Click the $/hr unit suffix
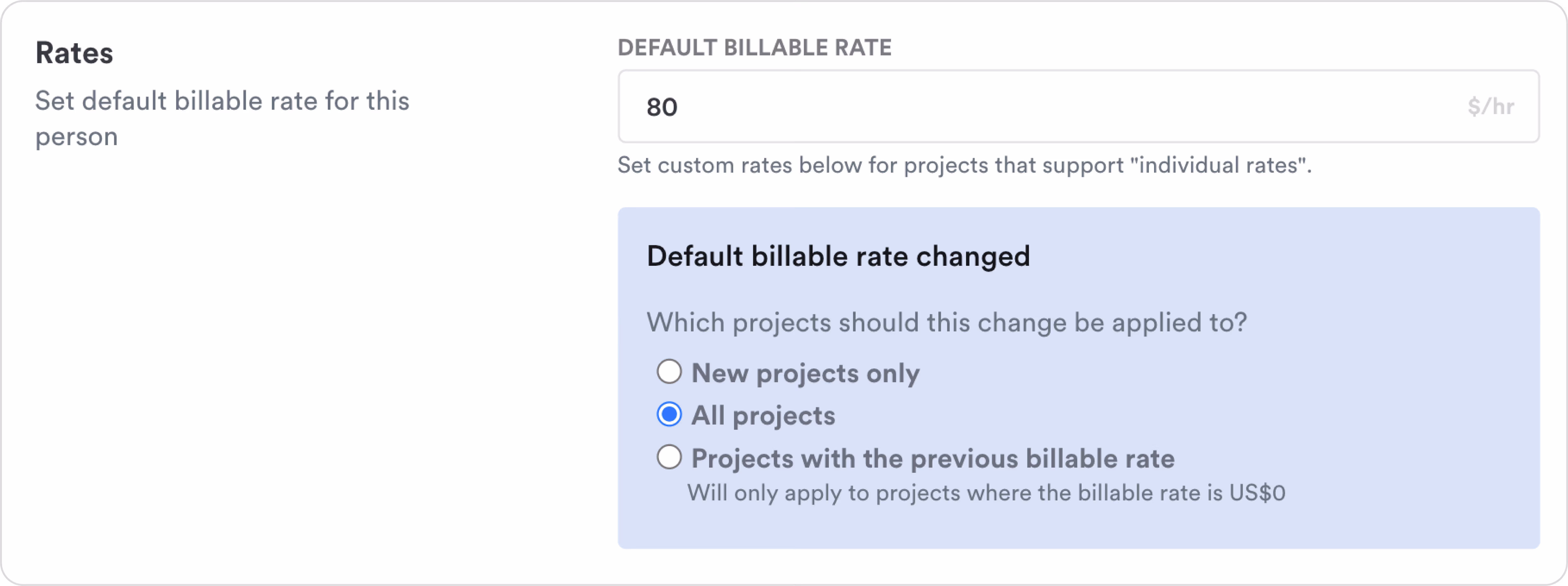Viewport: 1568px width, 586px height. point(1490,107)
